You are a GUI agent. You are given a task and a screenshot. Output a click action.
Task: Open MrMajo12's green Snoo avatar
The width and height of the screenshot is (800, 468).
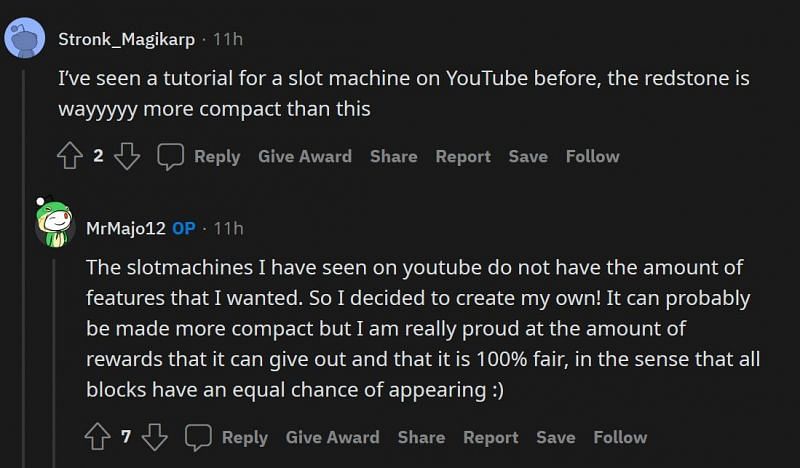pos(54,223)
